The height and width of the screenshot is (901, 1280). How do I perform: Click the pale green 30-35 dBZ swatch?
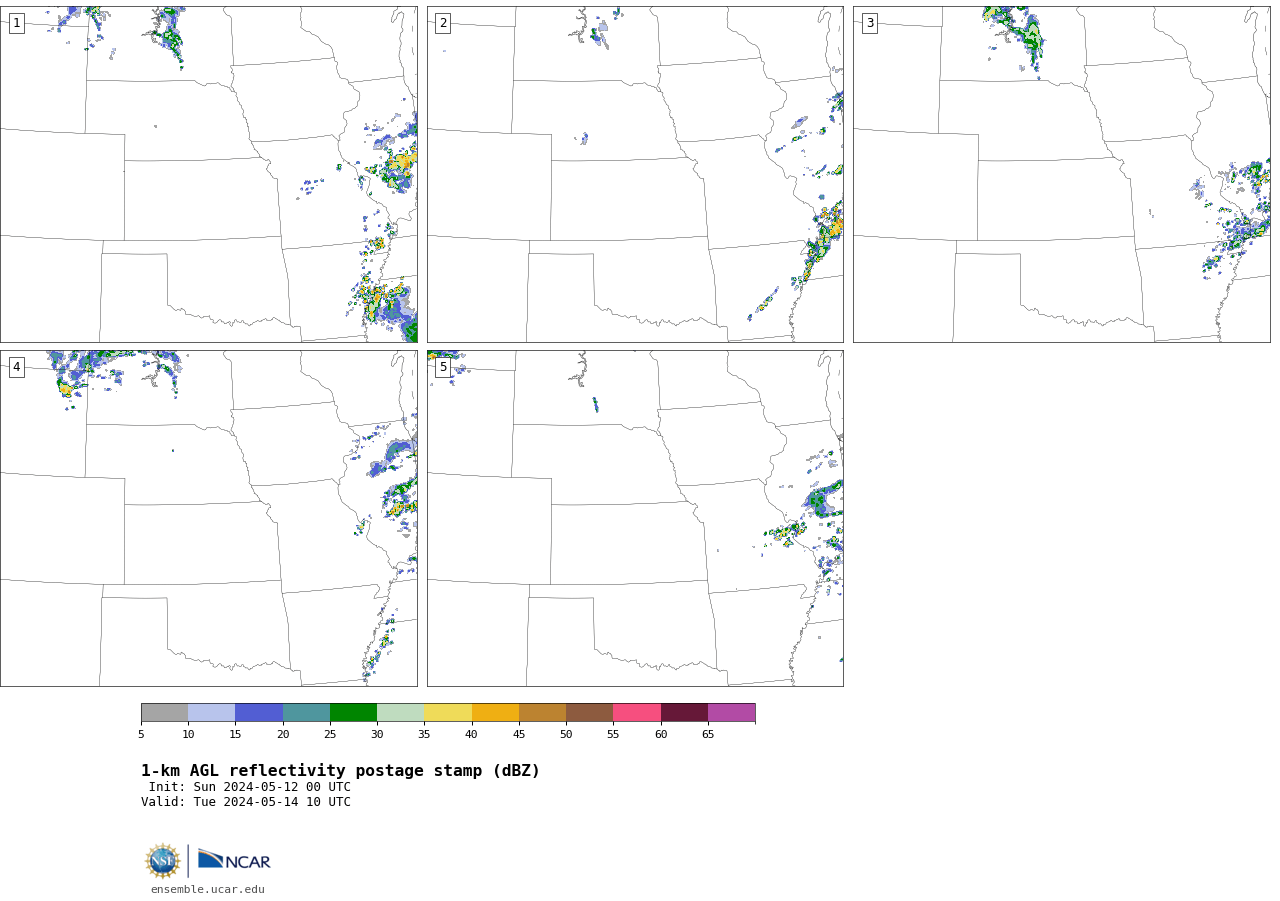401,713
